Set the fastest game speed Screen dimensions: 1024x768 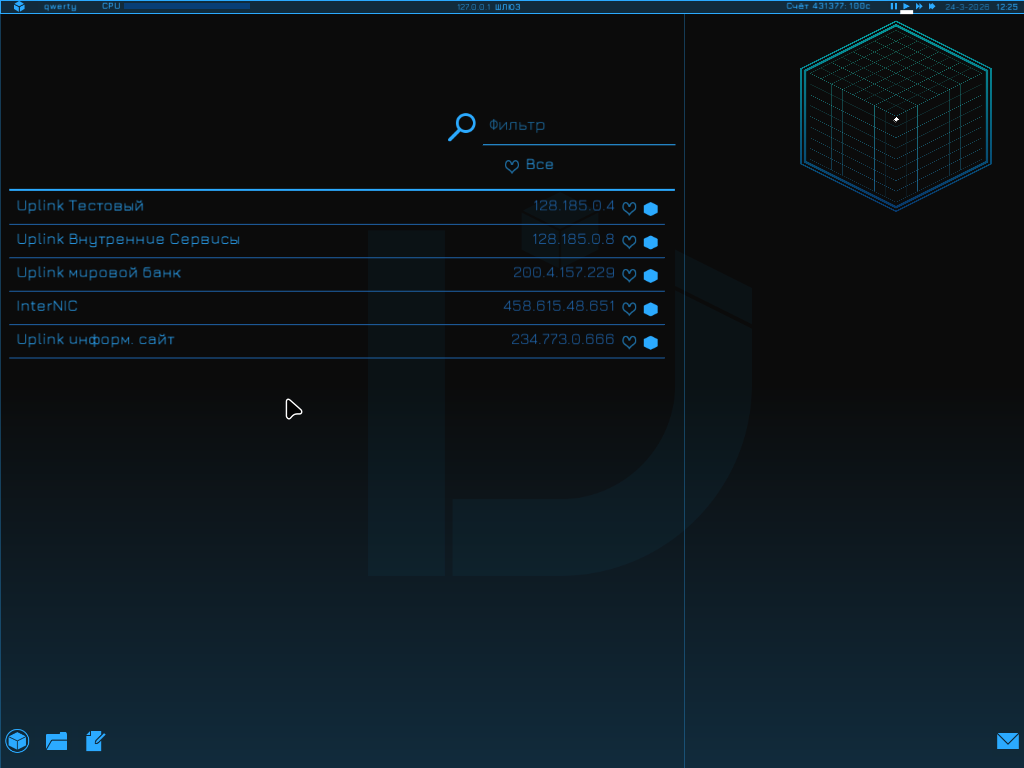(932, 6)
